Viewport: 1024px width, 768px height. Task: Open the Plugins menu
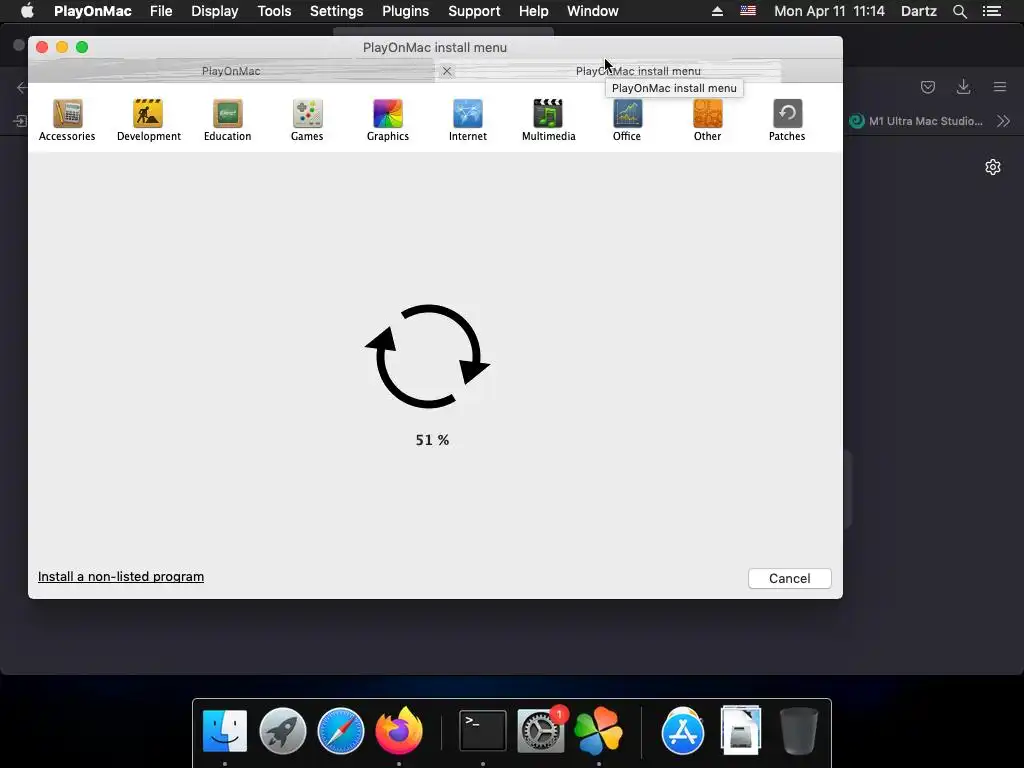pos(406,11)
